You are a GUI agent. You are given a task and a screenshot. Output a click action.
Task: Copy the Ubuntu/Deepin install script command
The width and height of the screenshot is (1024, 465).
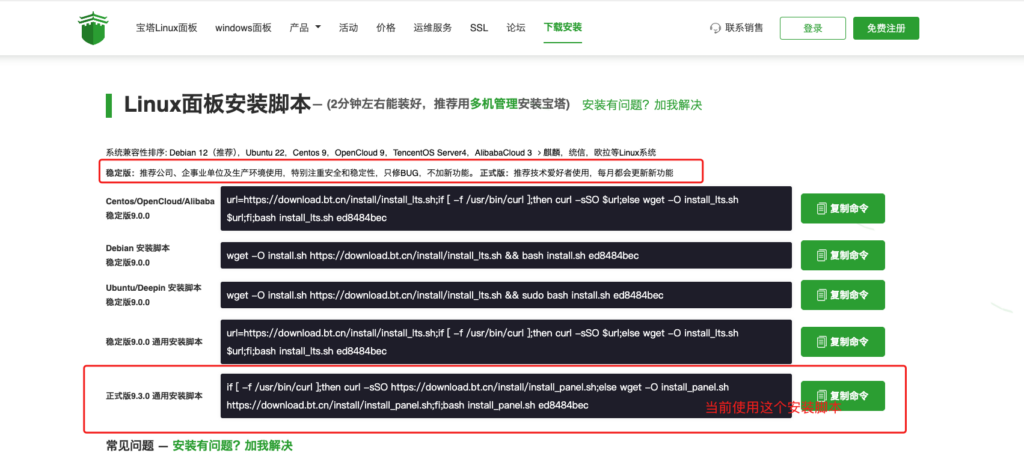[842, 295]
